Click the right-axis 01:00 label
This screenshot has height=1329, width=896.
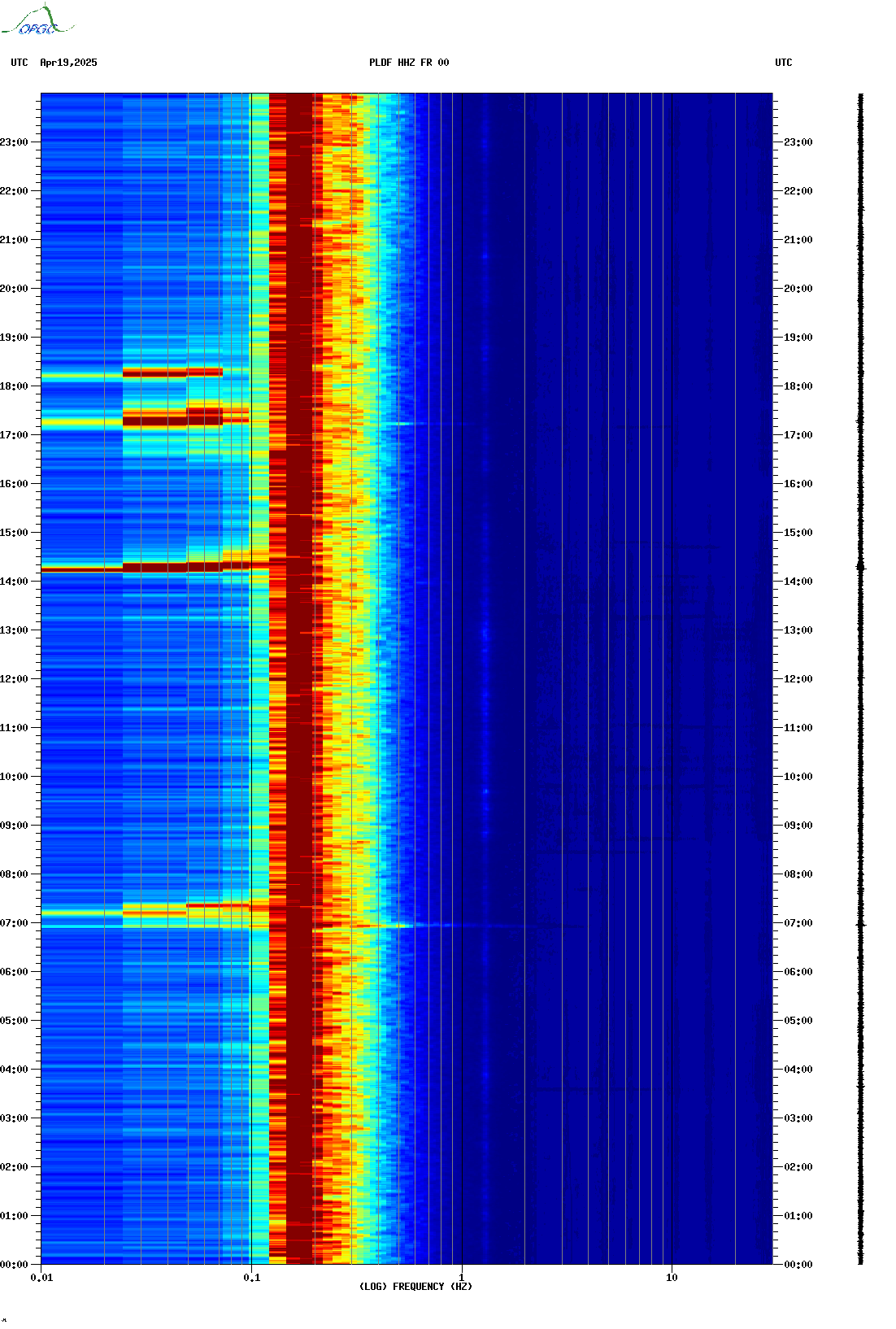(798, 1216)
